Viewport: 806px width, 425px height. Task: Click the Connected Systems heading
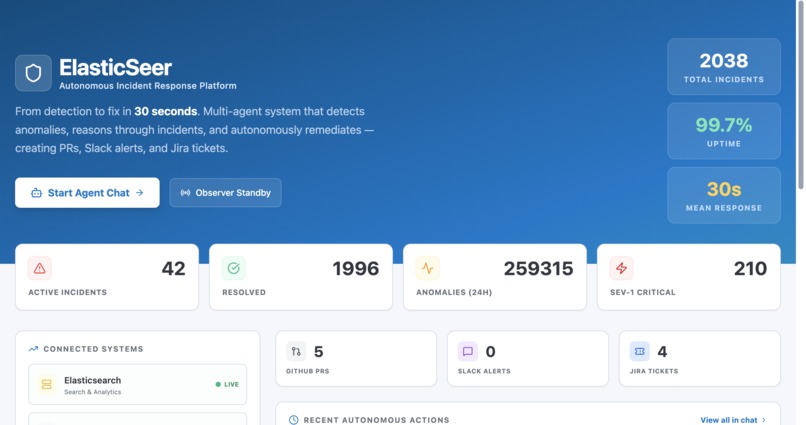[x=93, y=349]
